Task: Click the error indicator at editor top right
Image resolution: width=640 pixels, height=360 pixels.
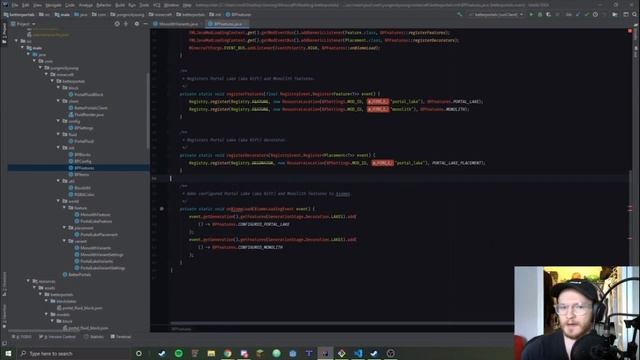Action: pyautogui.click(x=630, y=31)
